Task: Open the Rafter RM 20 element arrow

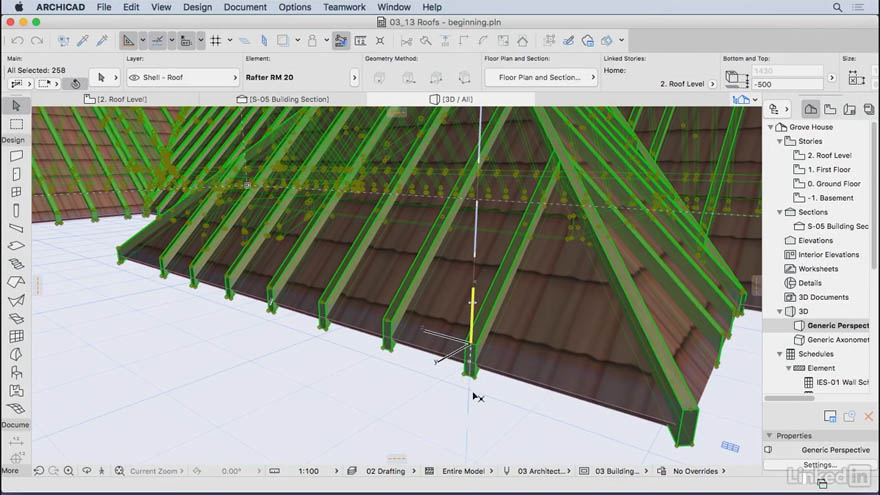Action: [354, 77]
